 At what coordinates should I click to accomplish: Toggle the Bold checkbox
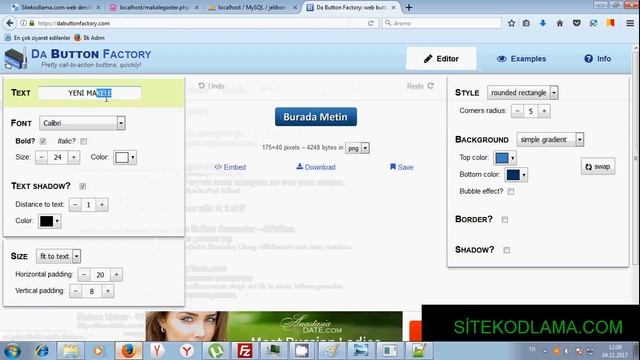tap(43, 141)
